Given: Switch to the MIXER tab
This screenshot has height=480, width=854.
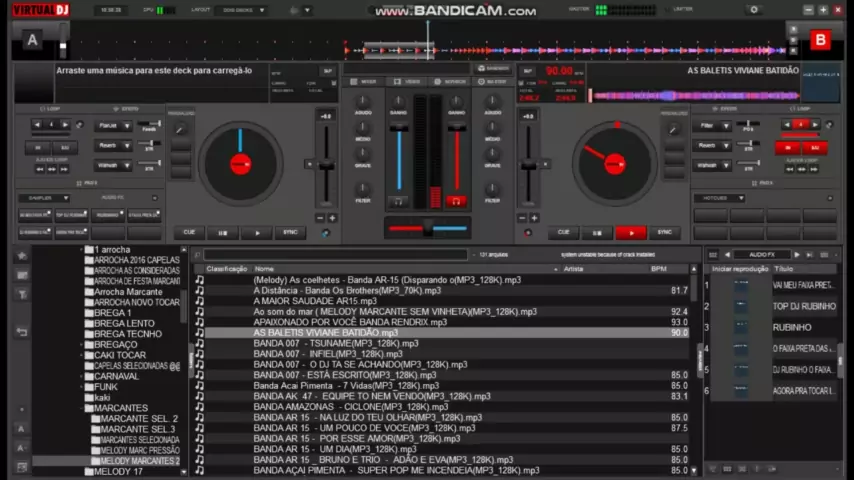Looking at the screenshot, I should click(x=363, y=81).
